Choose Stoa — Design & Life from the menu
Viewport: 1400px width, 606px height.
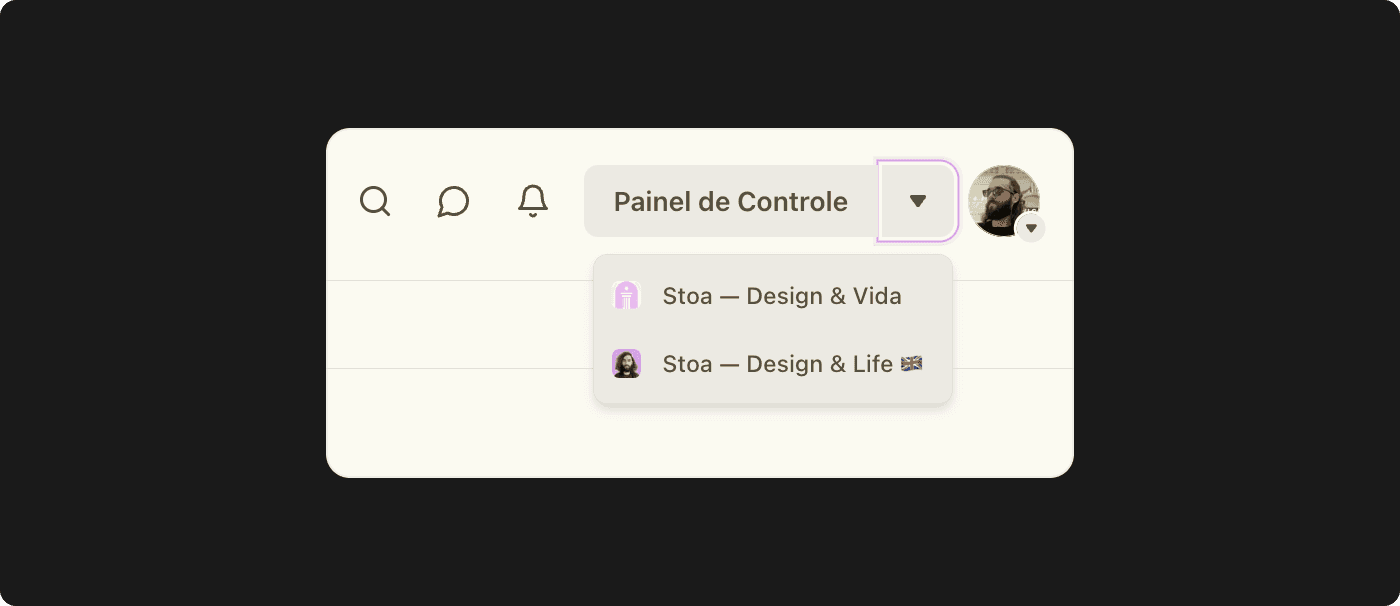780,363
